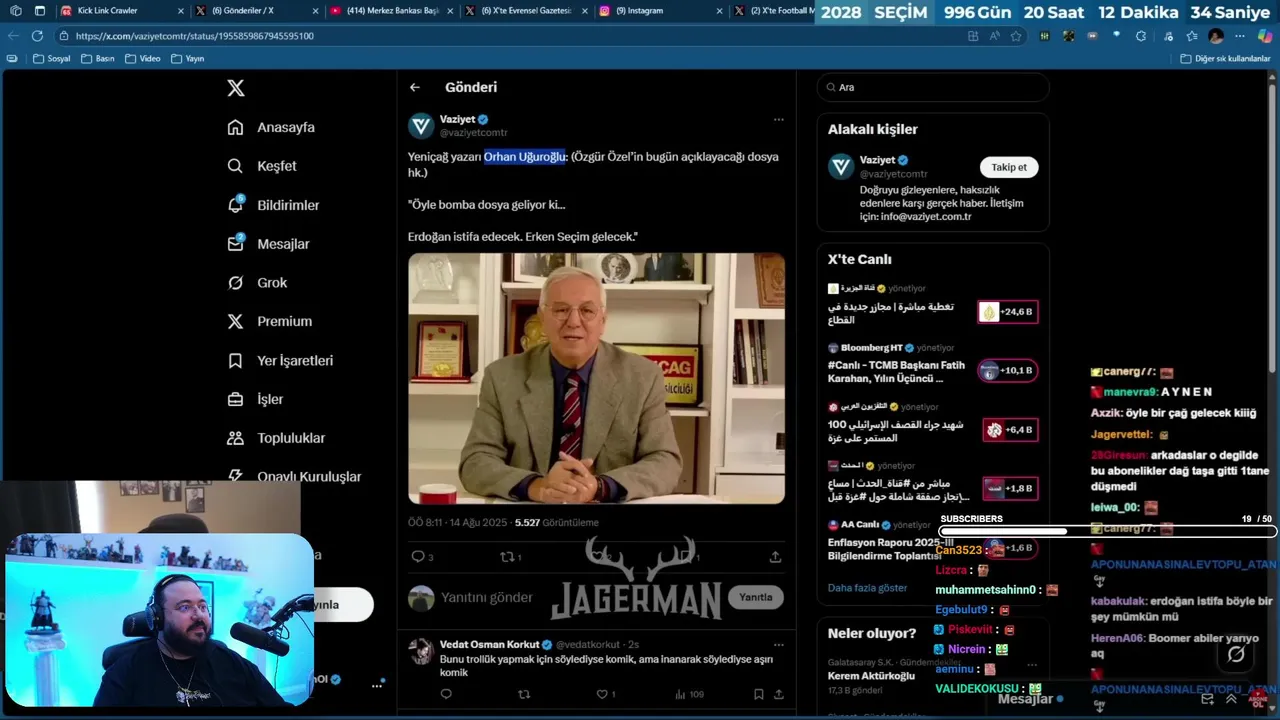Expand account switcher three dots
Image resolution: width=1280 pixels, height=720 pixels.
point(377,685)
